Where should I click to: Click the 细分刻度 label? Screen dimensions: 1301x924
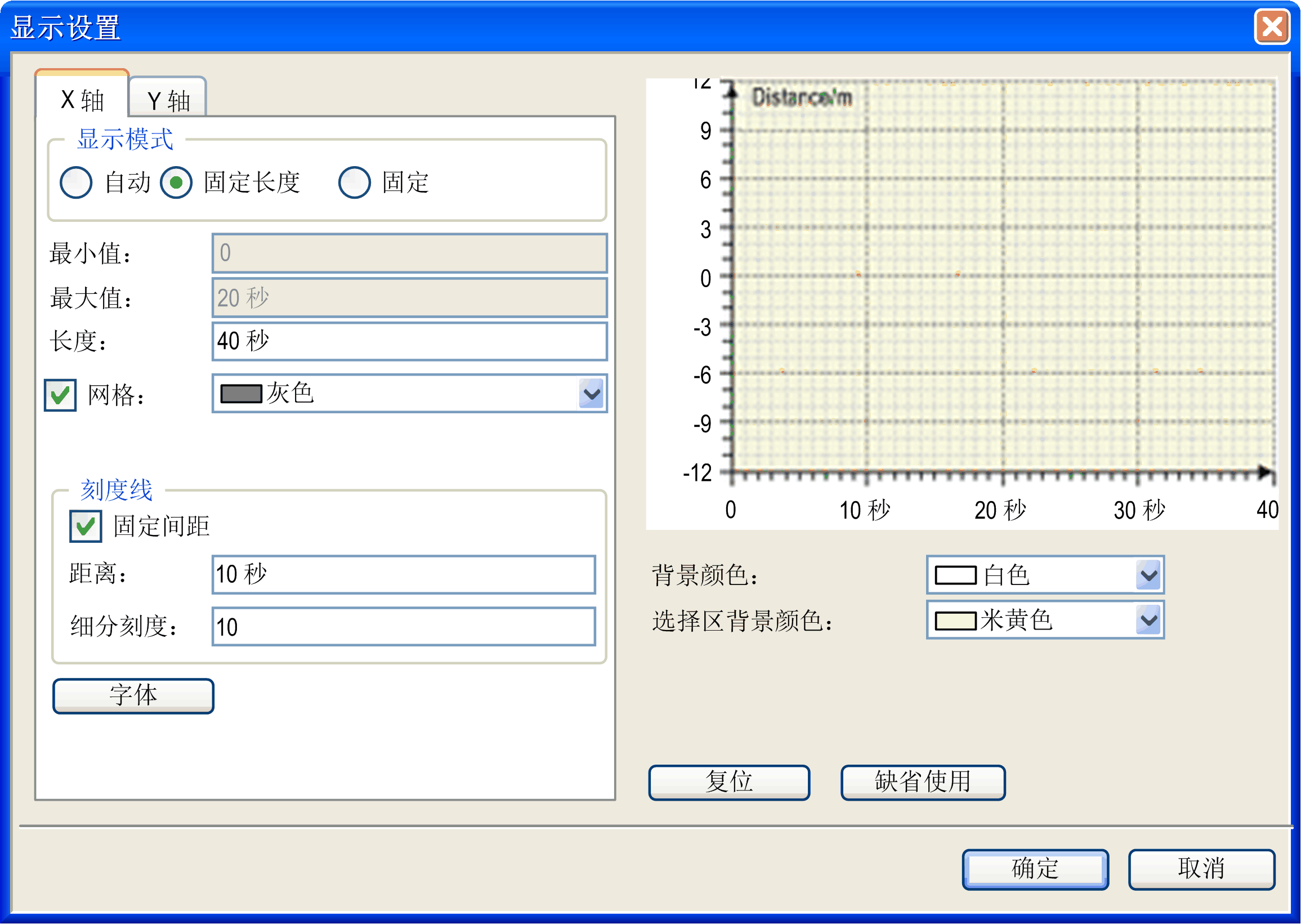pyautogui.click(x=124, y=627)
